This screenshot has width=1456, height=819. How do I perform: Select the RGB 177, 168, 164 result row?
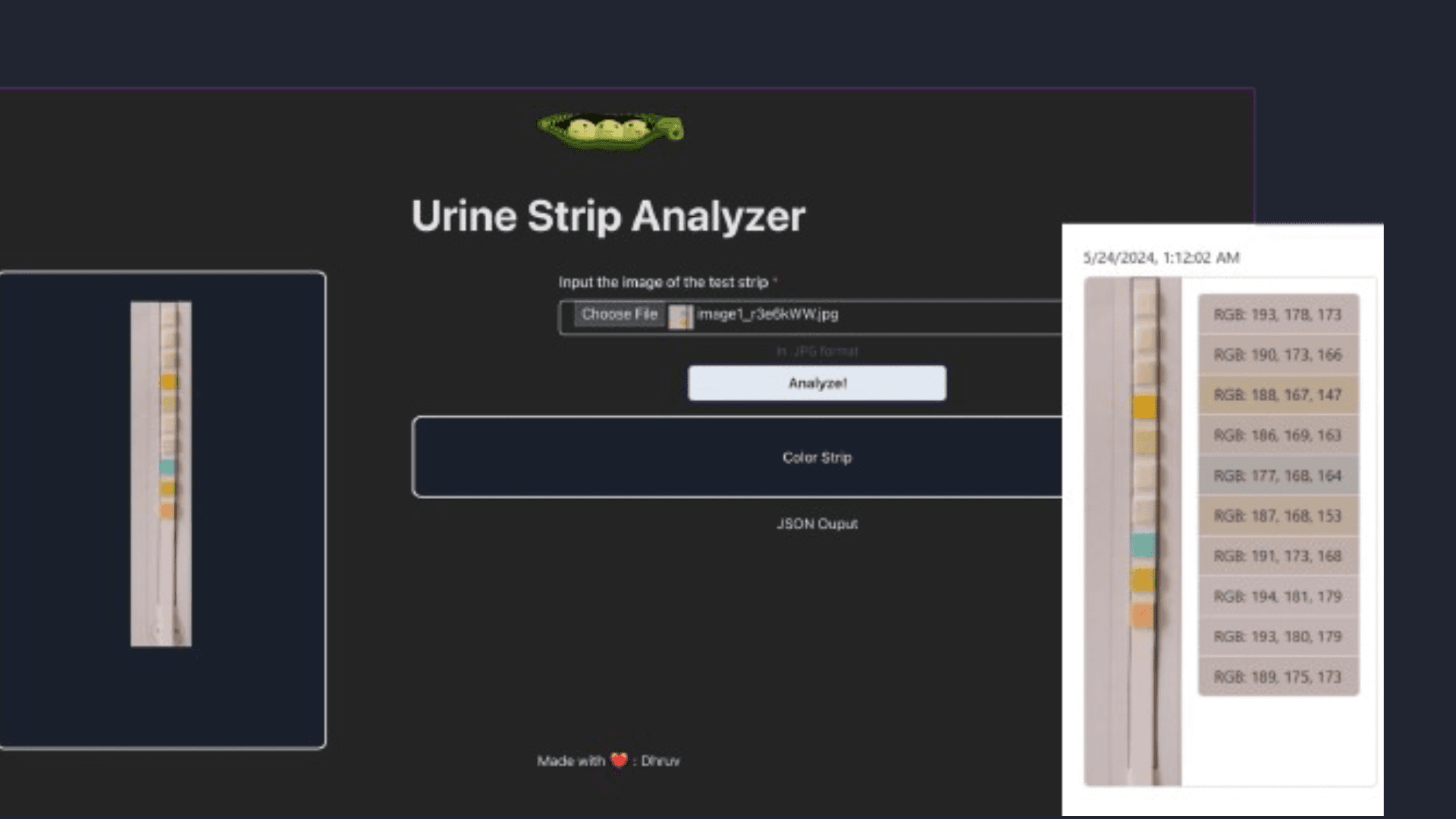click(x=1277, y=475)
